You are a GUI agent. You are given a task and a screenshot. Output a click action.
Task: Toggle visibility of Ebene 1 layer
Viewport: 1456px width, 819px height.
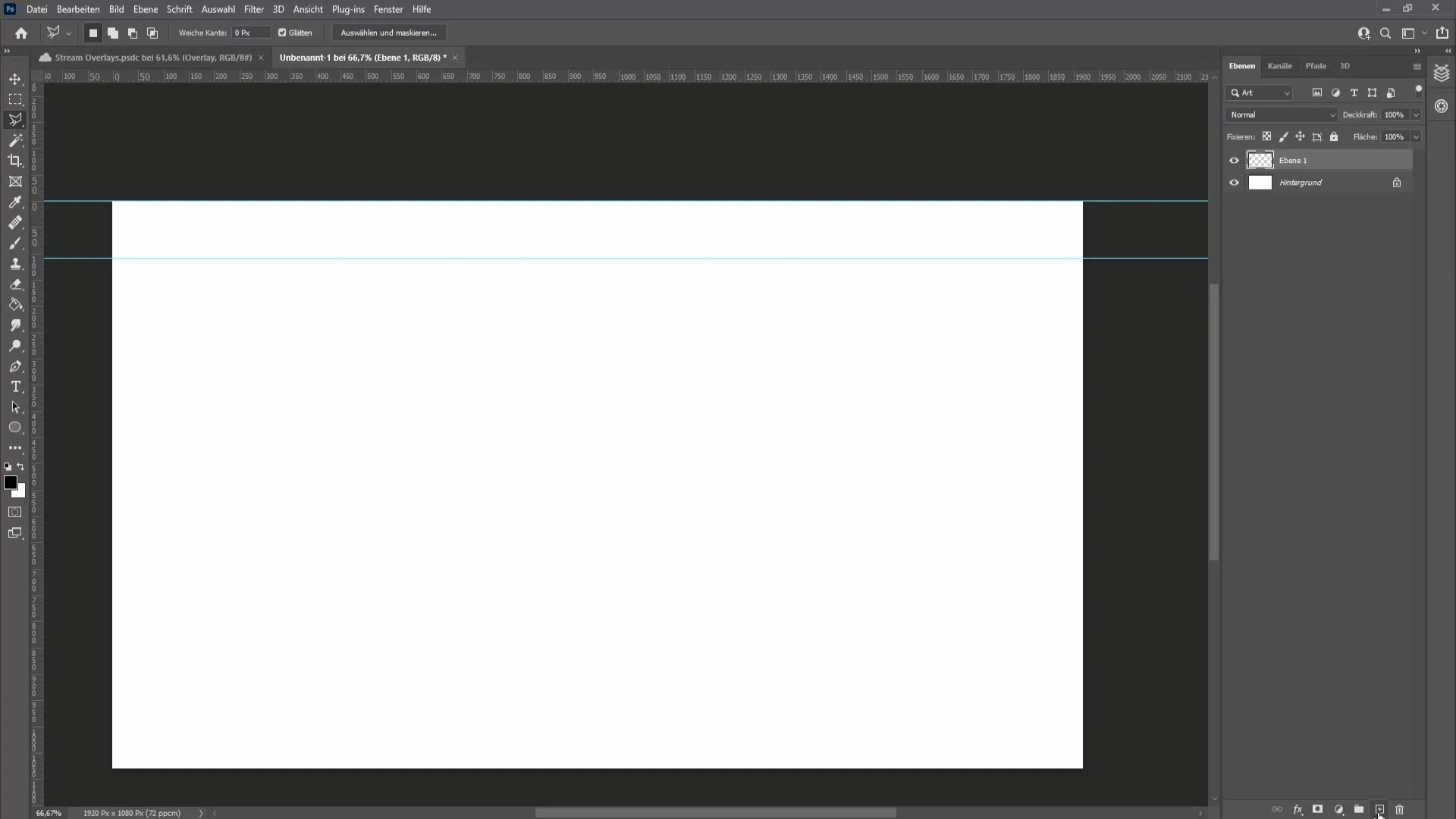pos(1234,160)
